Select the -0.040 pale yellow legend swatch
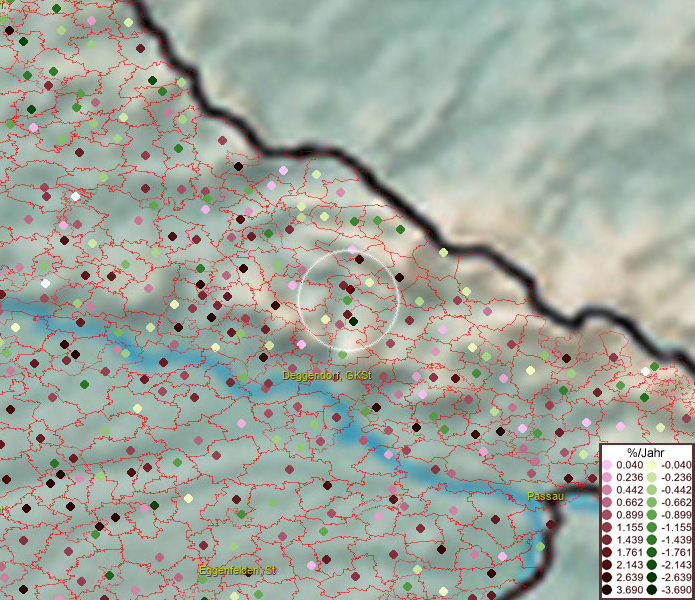The image size is (695, 600). coord(651,465)
